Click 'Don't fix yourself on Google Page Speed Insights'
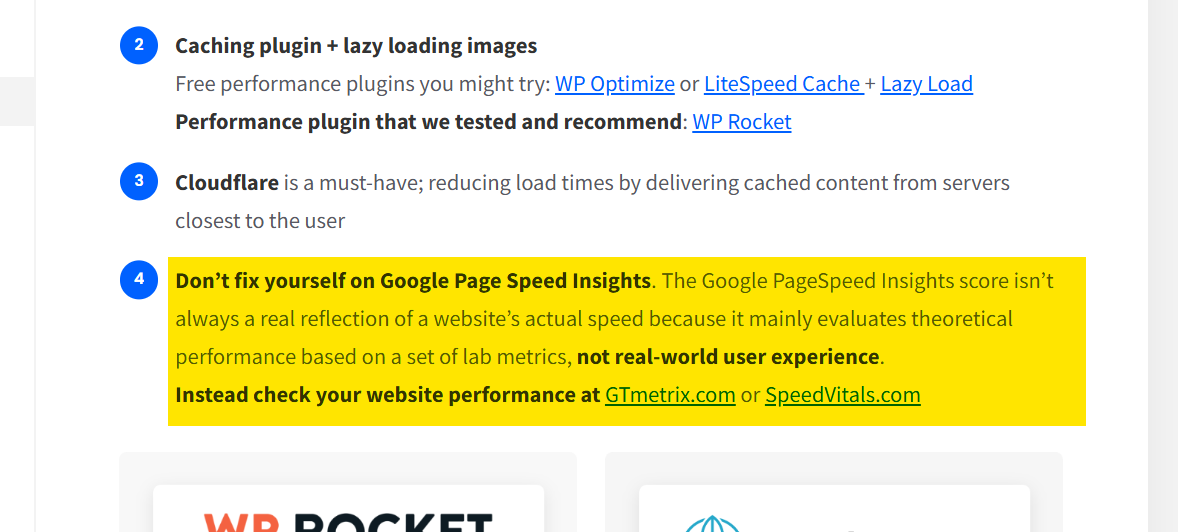 413,281
